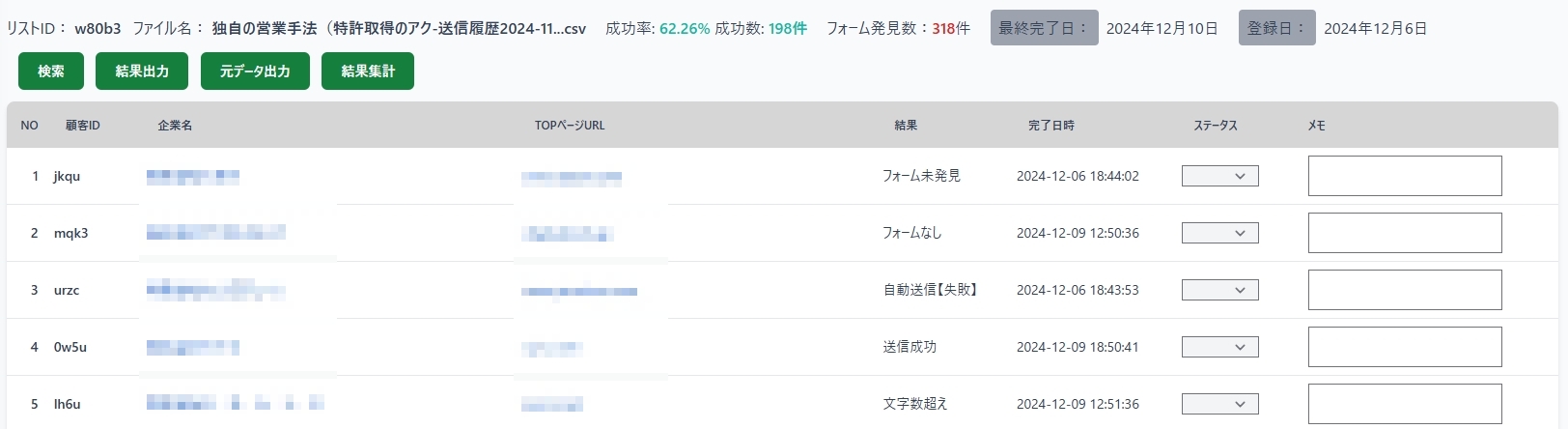Click the 最終完了日 label badge
1568x429 pixels.
click(x=1044, y=28)
